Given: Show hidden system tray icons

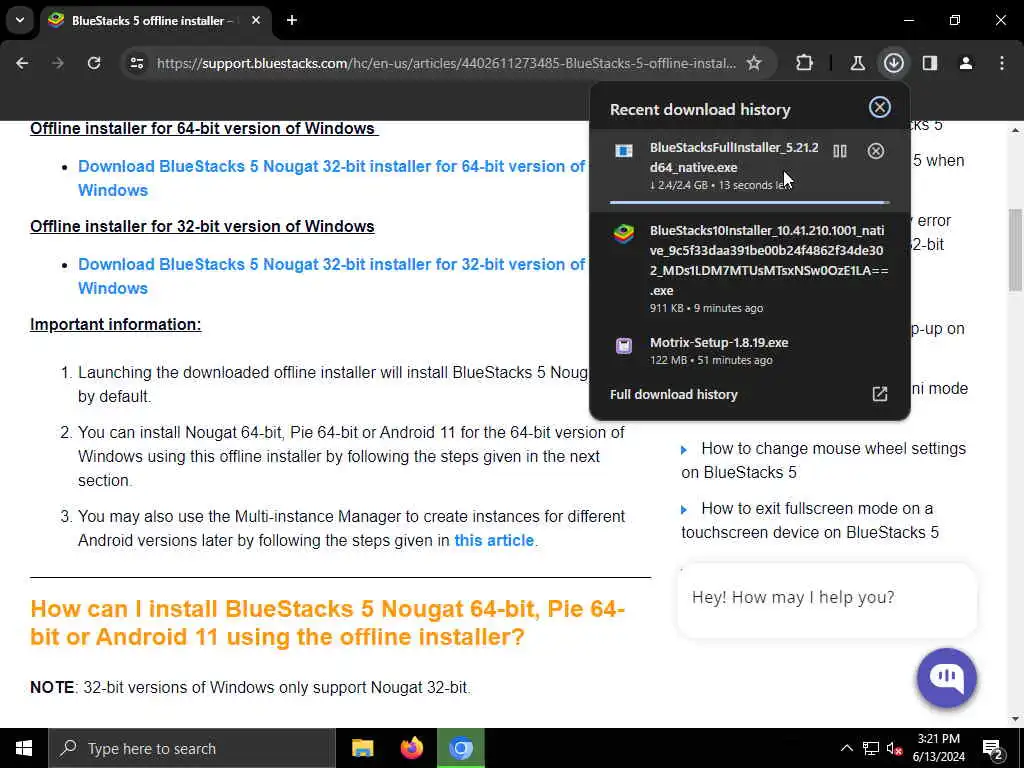Looking at the screenshot, I should click(846, 748).
